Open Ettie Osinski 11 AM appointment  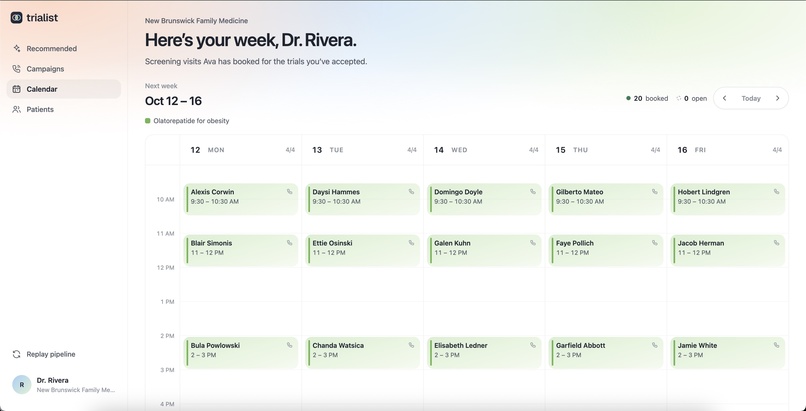tap(362, 250)
